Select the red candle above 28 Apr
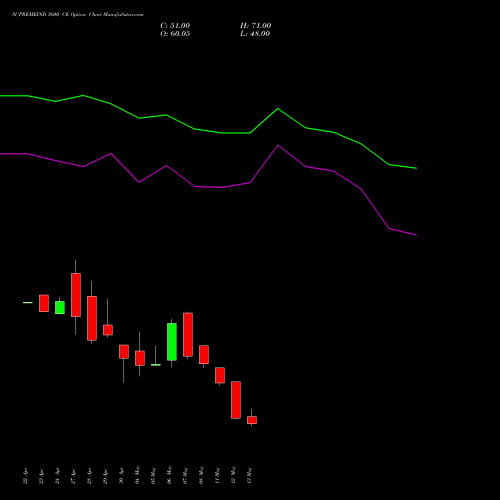This screenshot has height=500, width=500. 92,318
